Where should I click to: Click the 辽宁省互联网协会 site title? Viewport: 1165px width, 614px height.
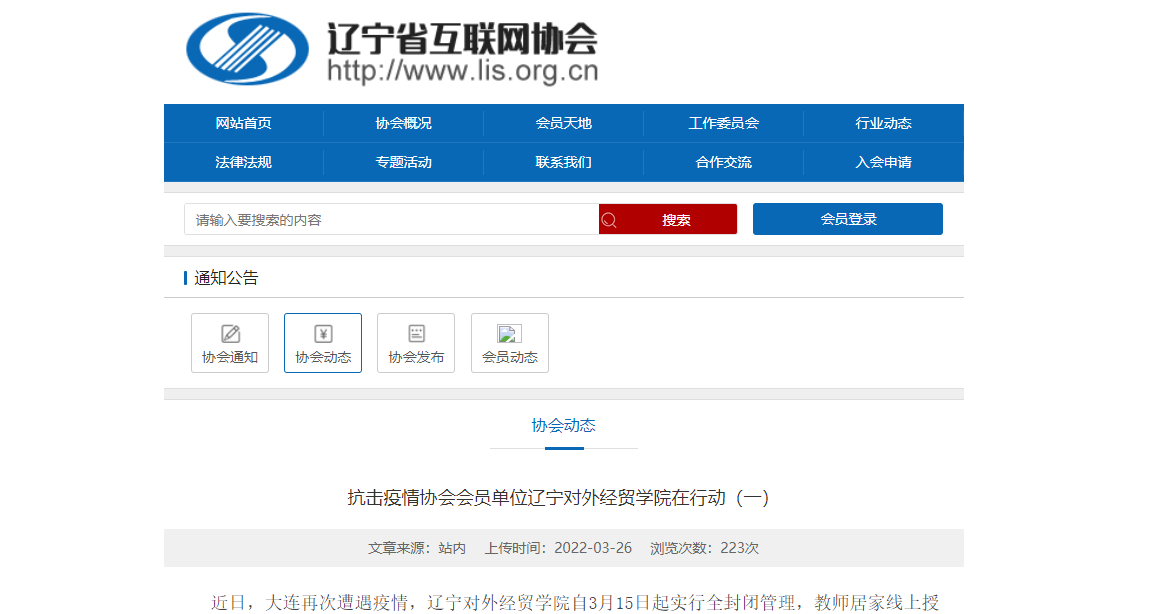tap(462, 39)
